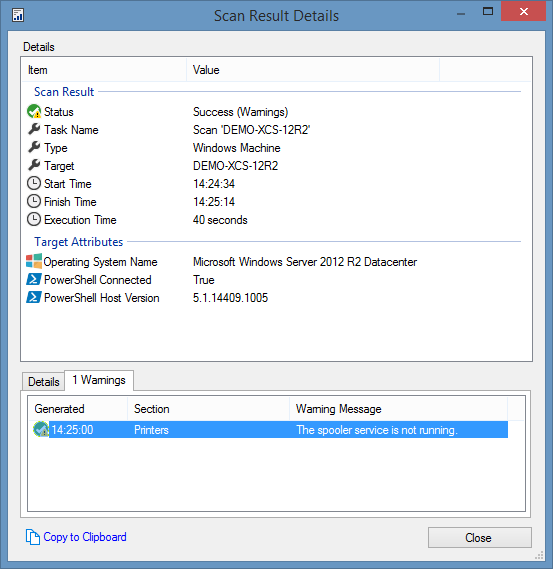Click the clock icon next to Execution Time
The height and width of the screenshot is (569, 553).
point(34,219)
